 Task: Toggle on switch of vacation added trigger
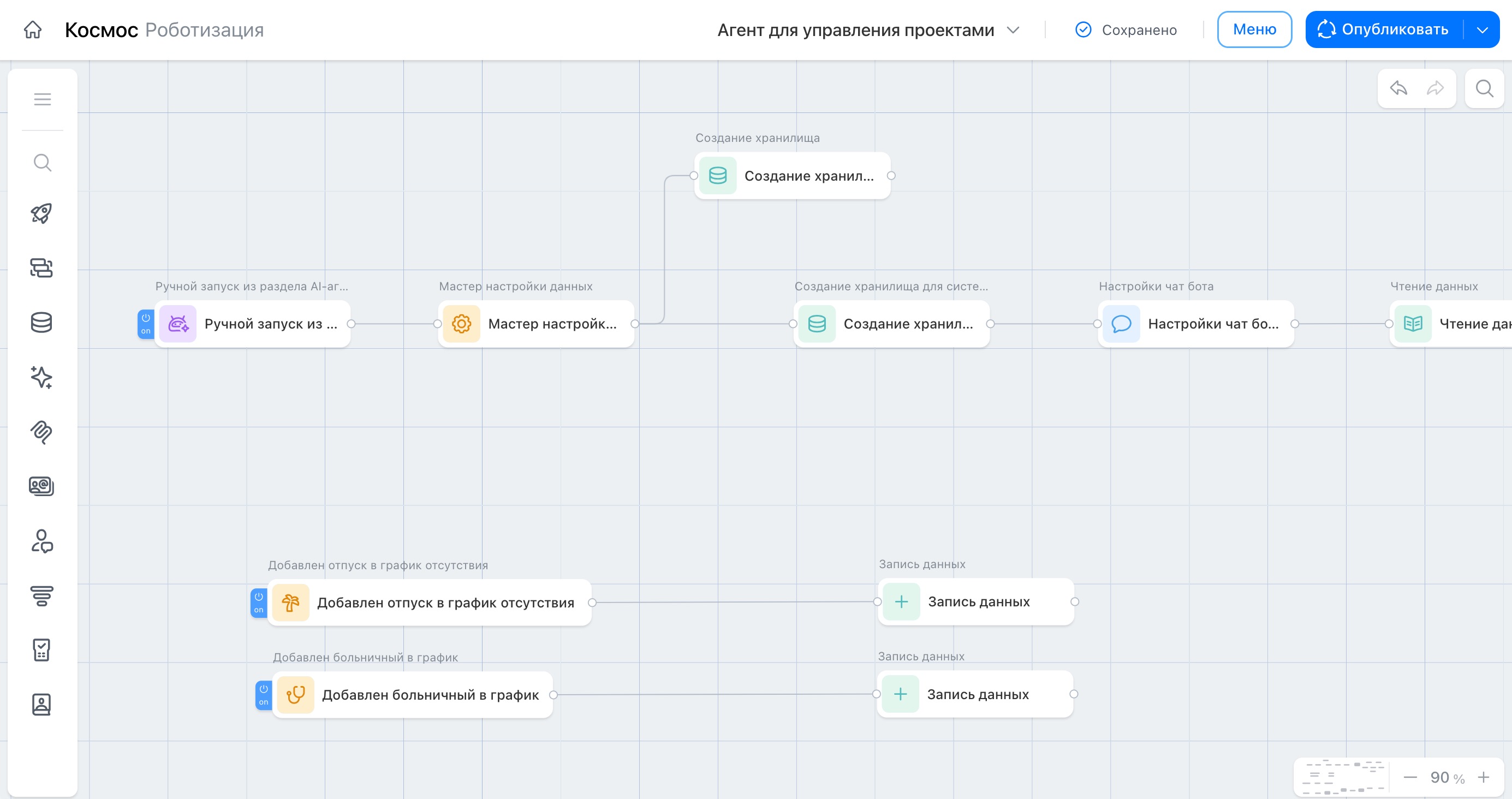click(x=259, y=603)
